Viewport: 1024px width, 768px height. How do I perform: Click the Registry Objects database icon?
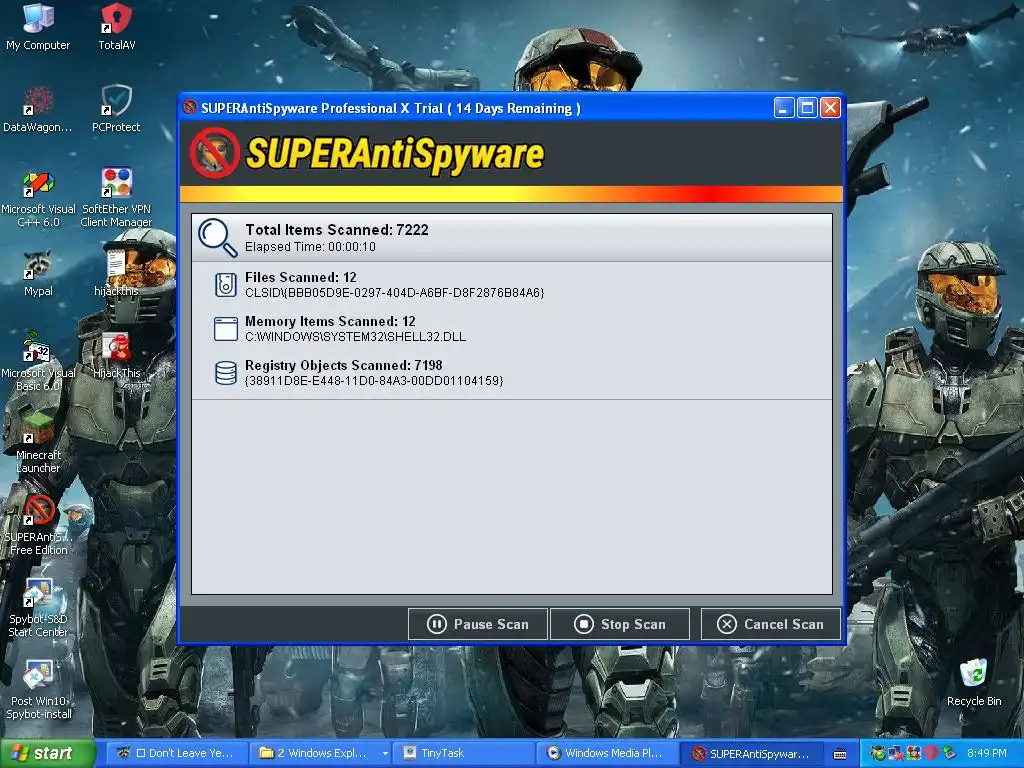pyautogui.click(x=226, y=373)
